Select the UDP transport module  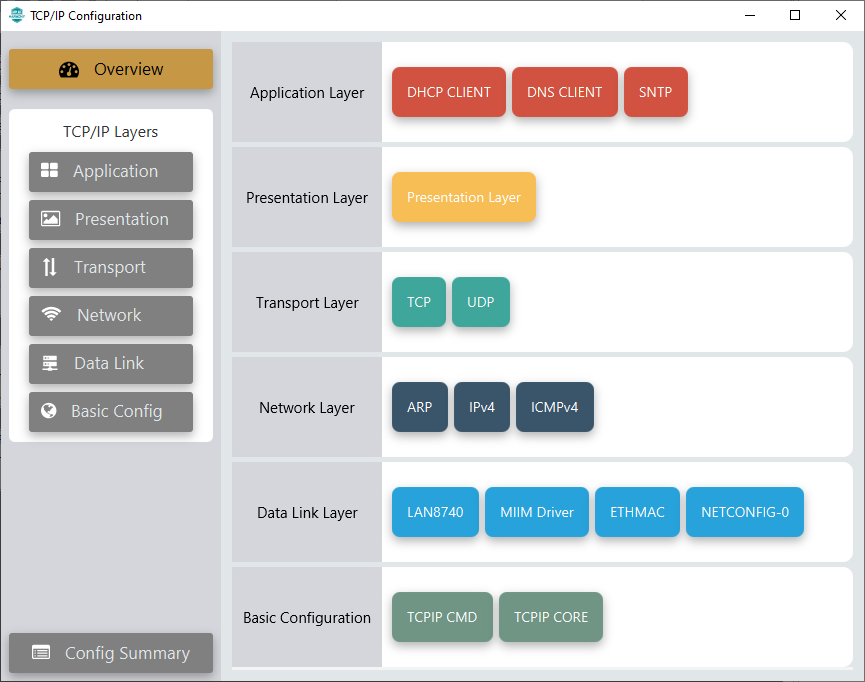[x=480, y=302]
